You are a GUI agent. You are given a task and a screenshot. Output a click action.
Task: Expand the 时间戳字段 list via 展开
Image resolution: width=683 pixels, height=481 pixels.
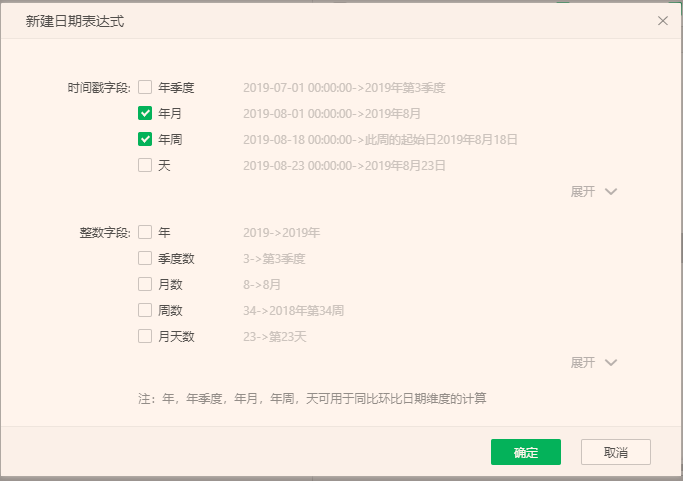[x=594, y=191]
